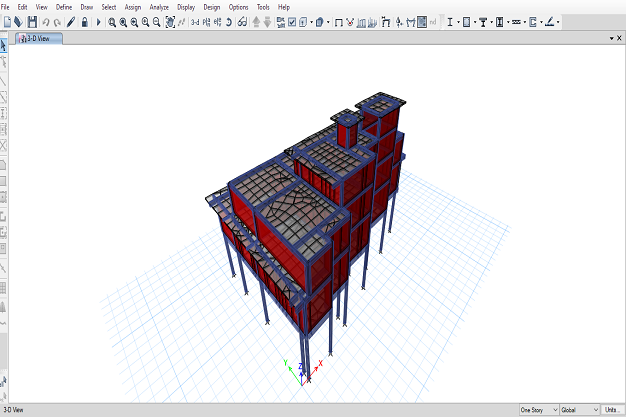Screen dimensions: 626x417
Task: Select the Pan hand tool
Action: coord(170,22)
